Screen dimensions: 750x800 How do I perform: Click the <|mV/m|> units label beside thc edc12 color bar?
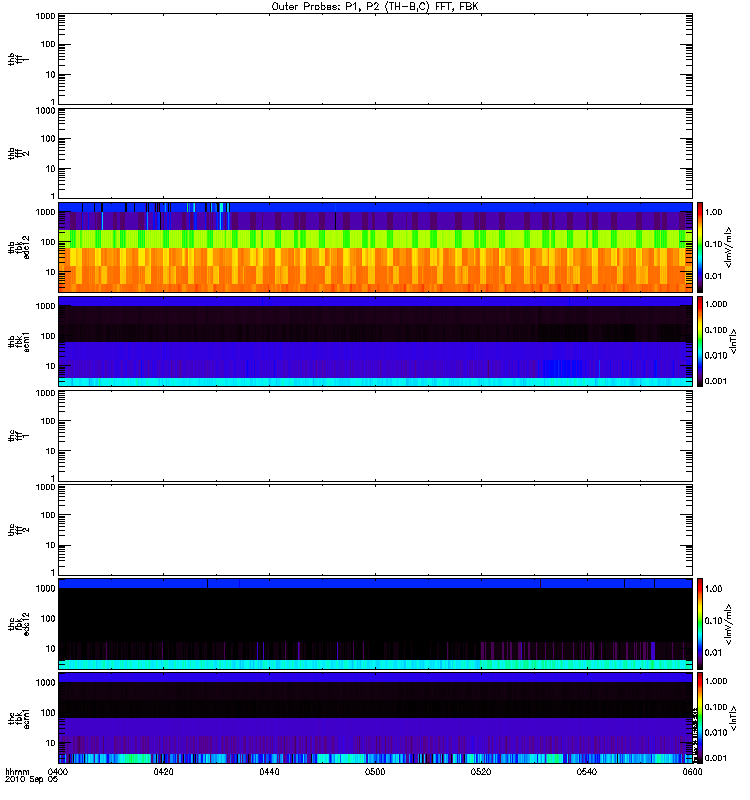click(x=729, y=624)
